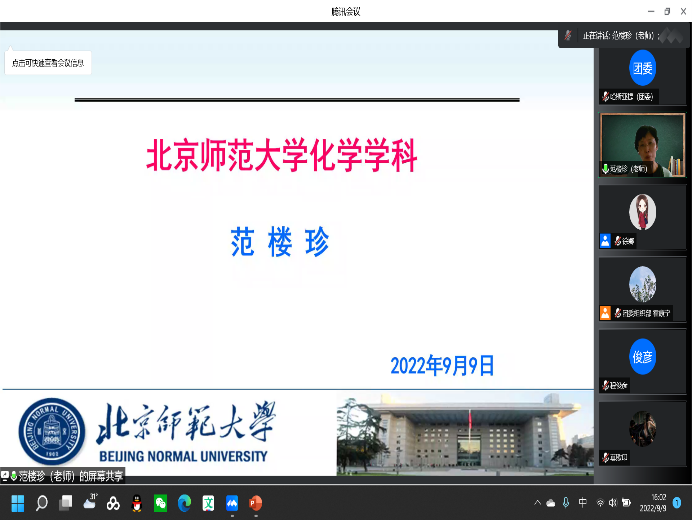
Task: Click the meeting info tooltip at top left
Action: tap(48, 63)
